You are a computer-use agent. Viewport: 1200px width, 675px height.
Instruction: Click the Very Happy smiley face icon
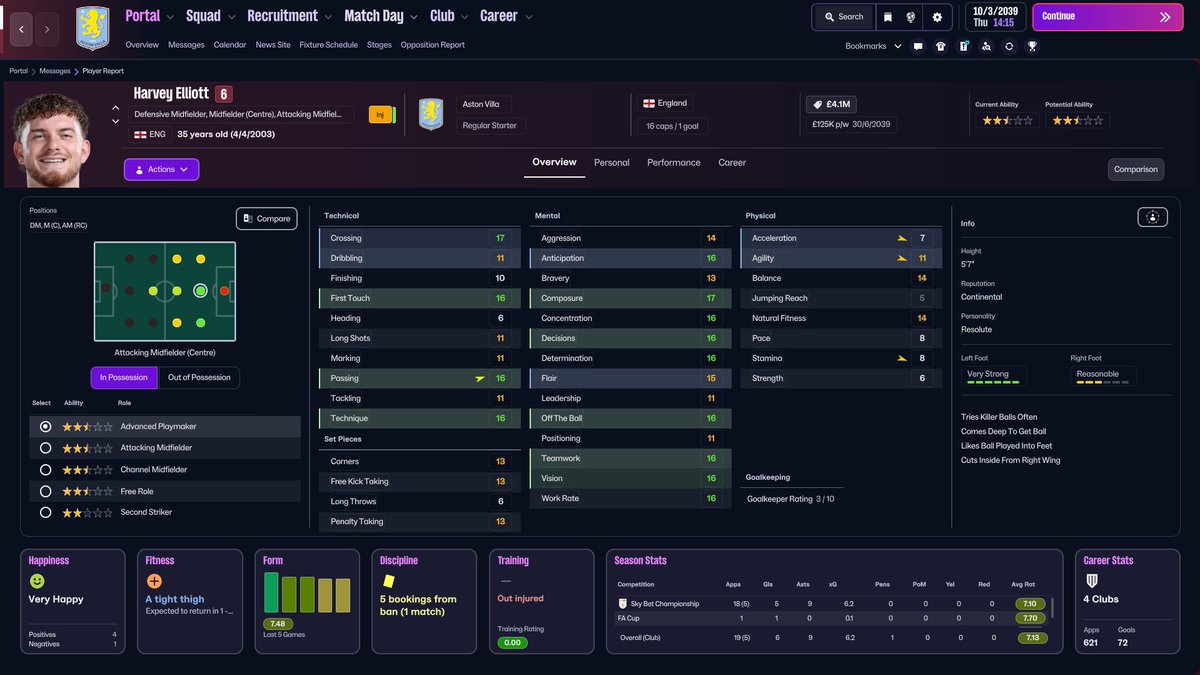(x=37, y=581)
